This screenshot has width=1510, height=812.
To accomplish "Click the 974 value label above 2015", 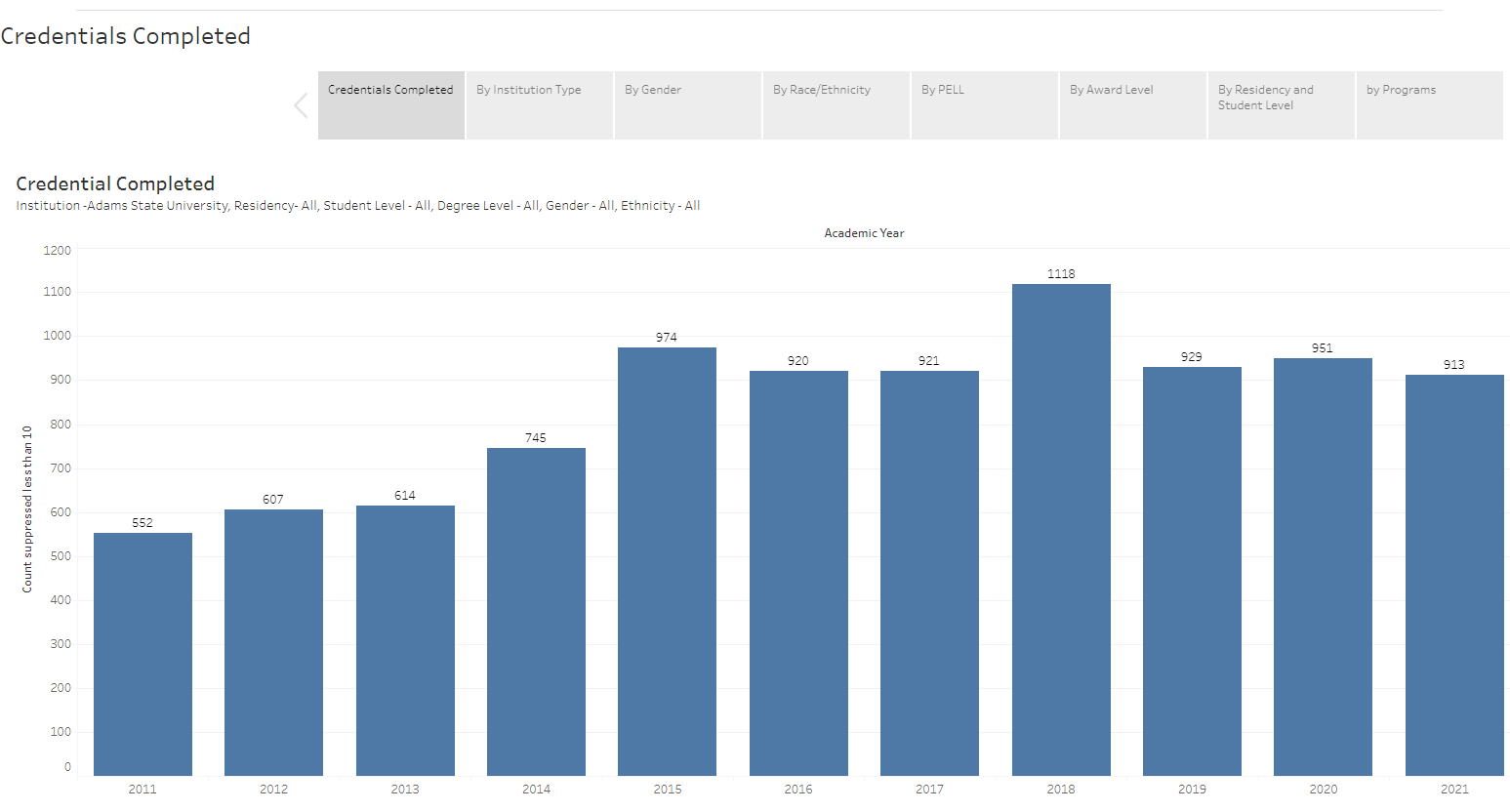I will [667, 338].
